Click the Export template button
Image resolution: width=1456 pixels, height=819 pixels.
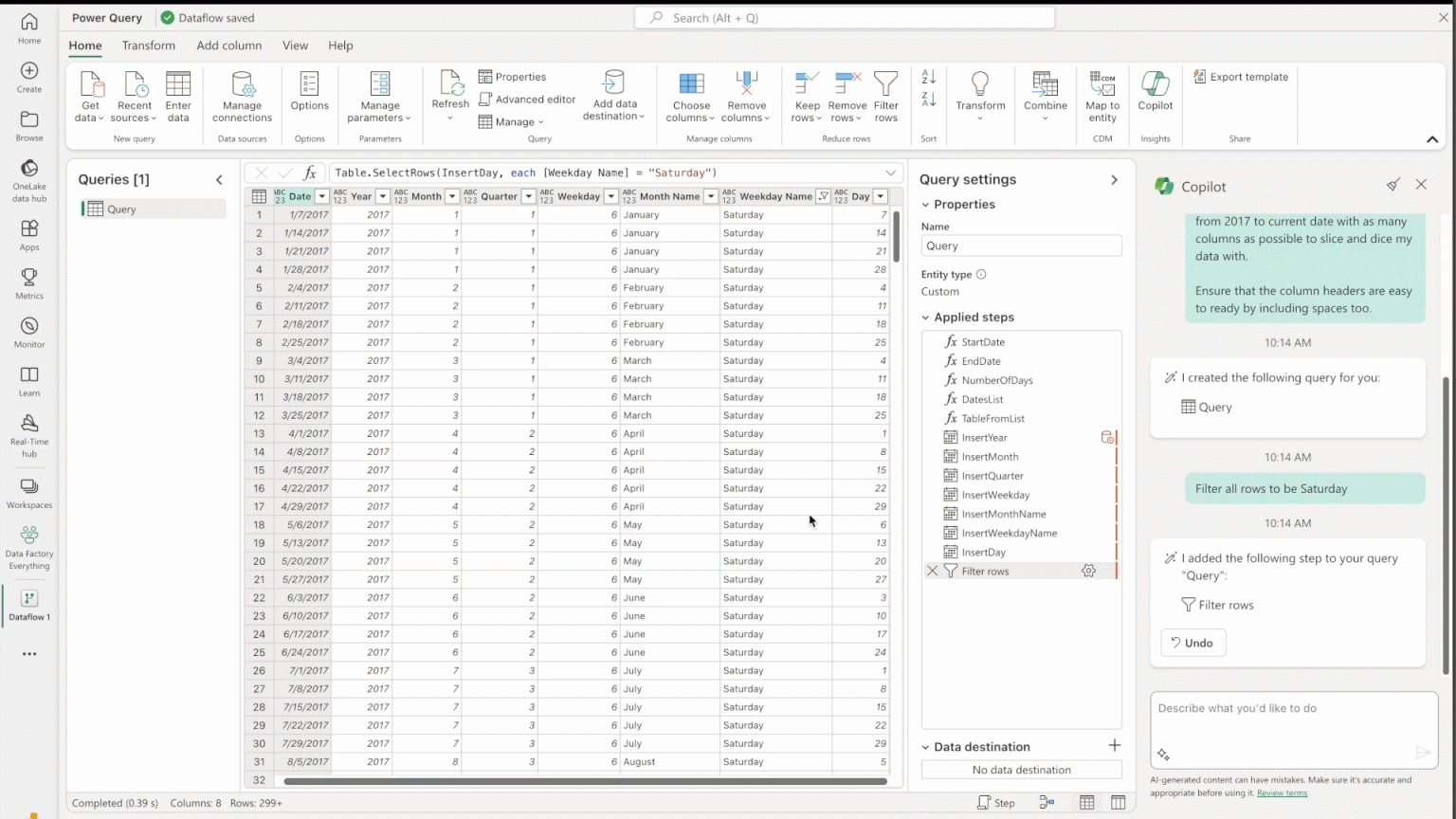coord(1240,76)
